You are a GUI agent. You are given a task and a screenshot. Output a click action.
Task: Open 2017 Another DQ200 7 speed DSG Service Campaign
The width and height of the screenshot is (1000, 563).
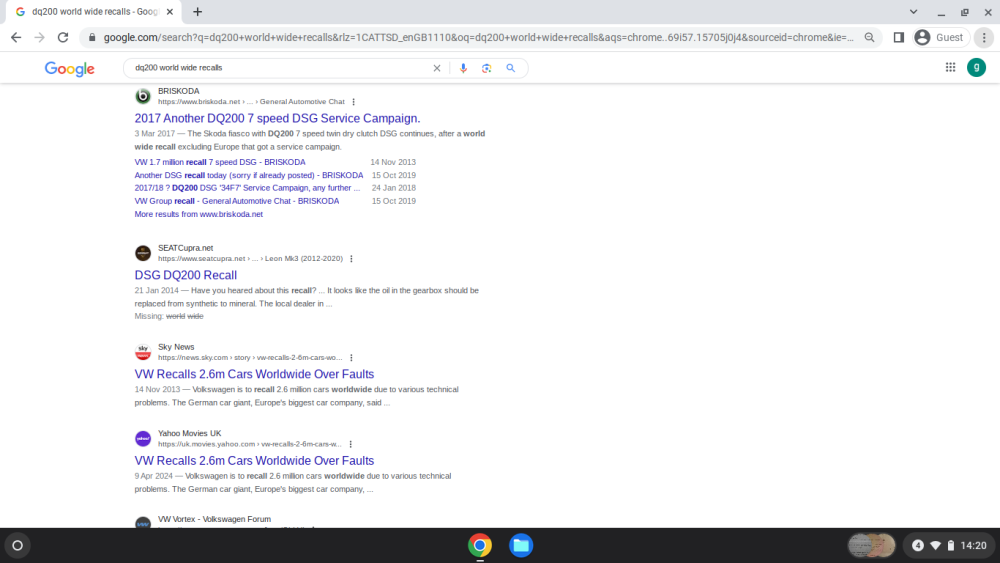277,118
